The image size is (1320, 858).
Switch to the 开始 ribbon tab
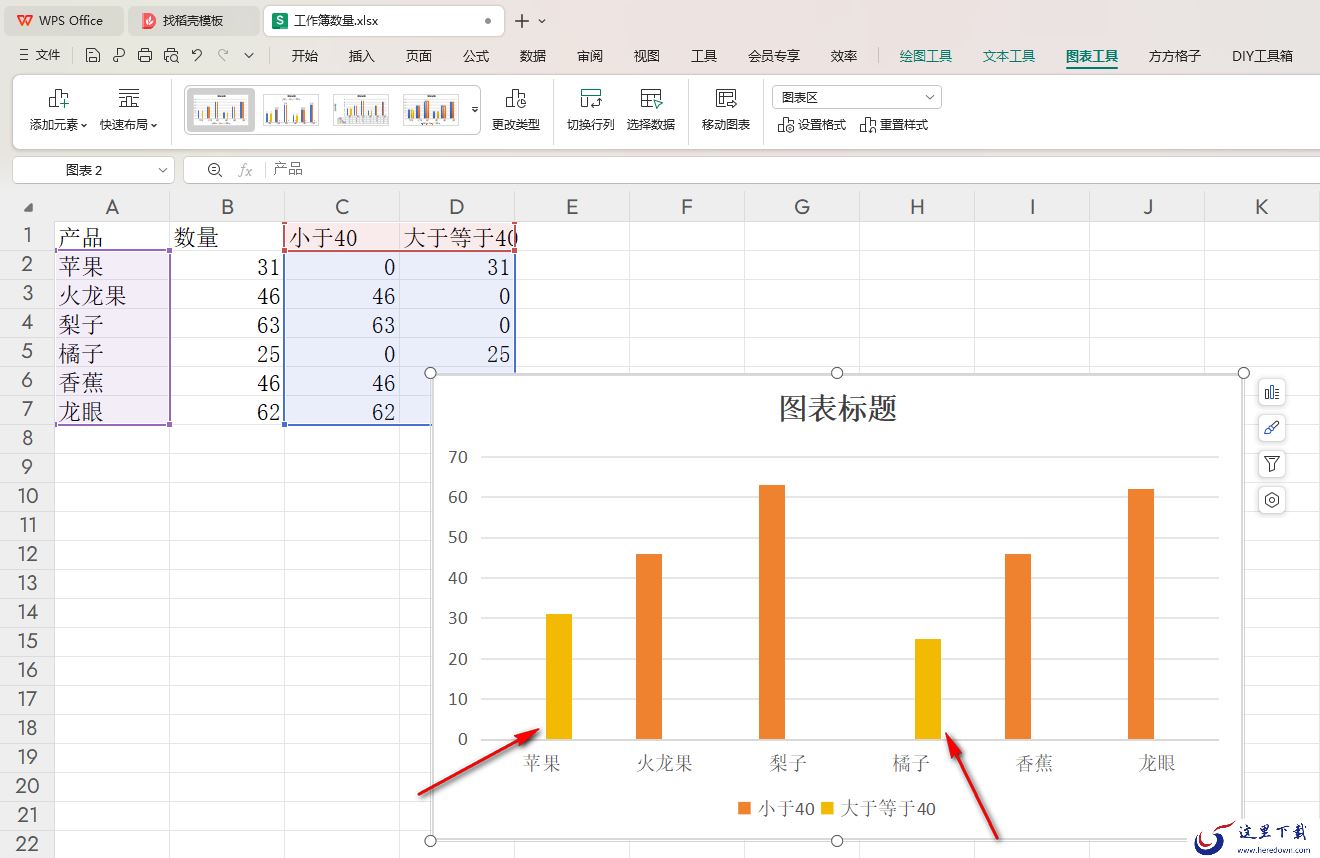tap(305, 56)
